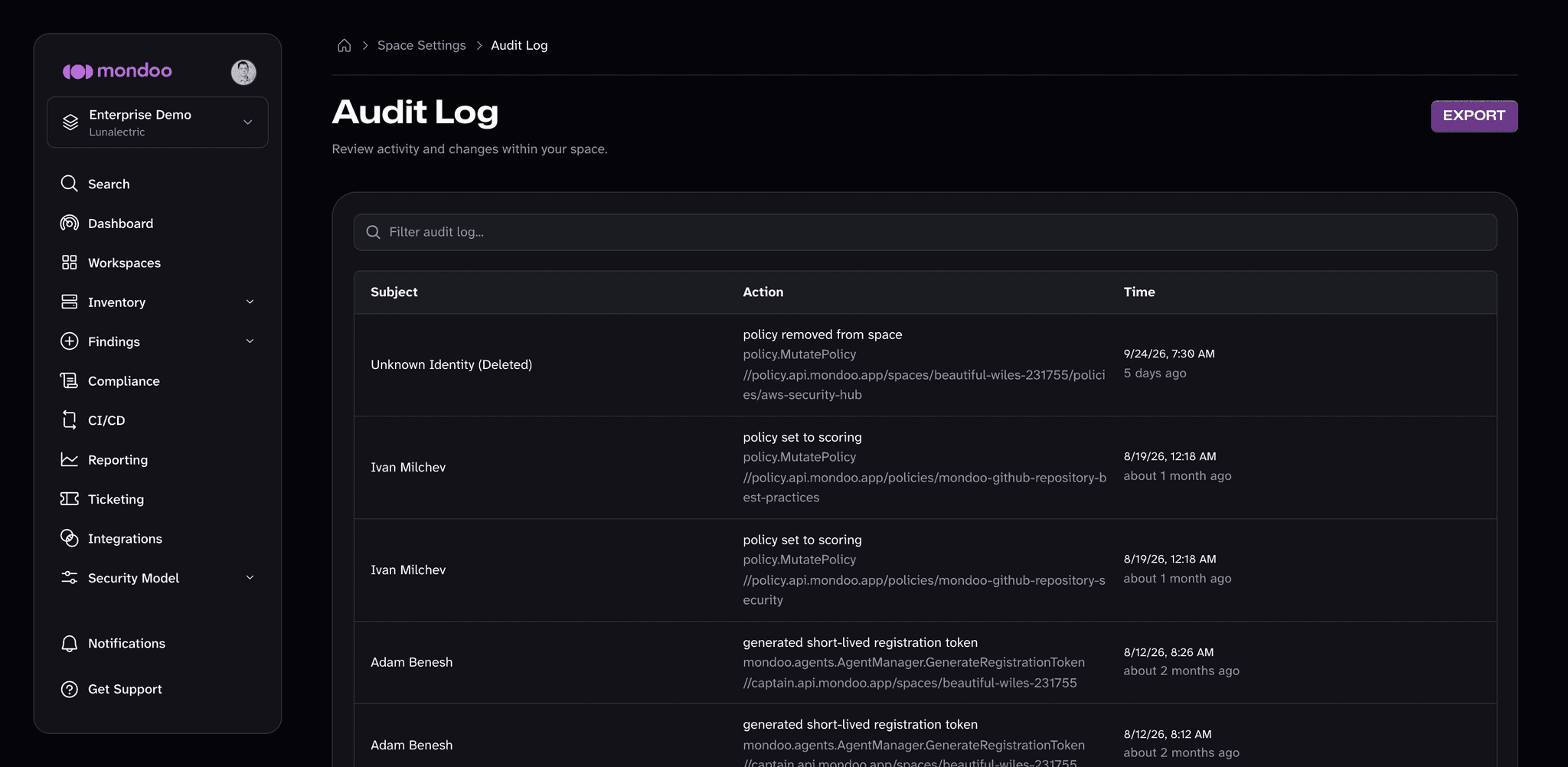This screenshot has width=1568, height=767.
Task: Click the Compliance checklist icon
Action: [69, 380]
